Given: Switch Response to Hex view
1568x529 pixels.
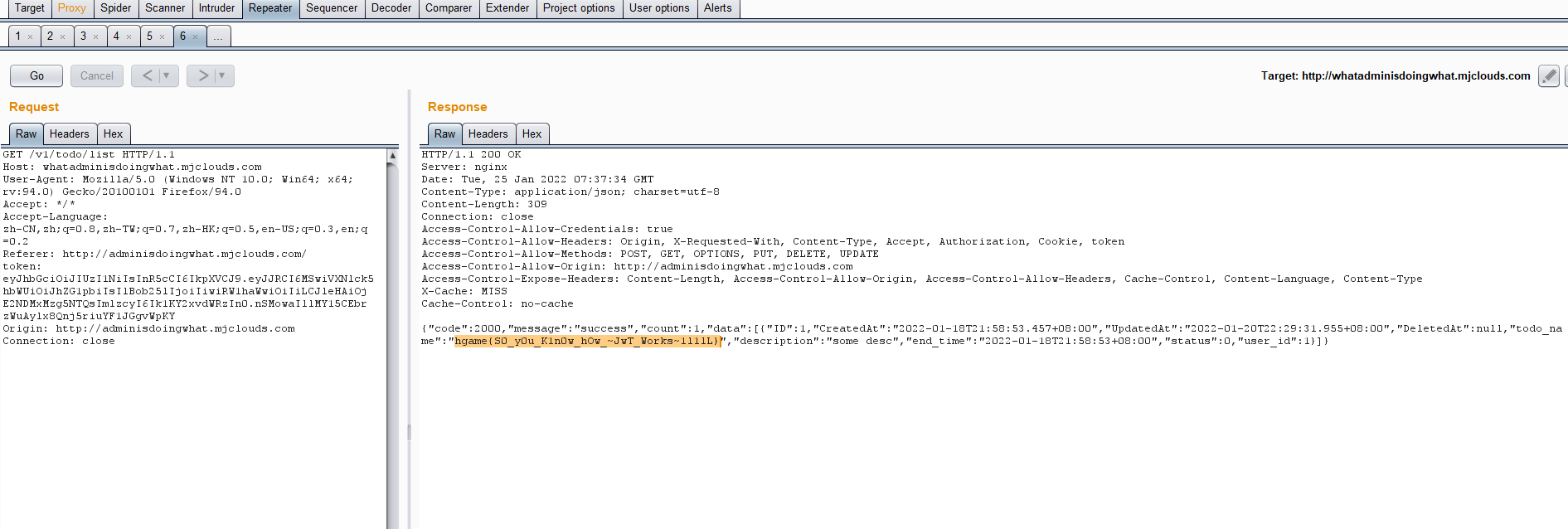Looking at the screenshot, I should coord(532,133).
